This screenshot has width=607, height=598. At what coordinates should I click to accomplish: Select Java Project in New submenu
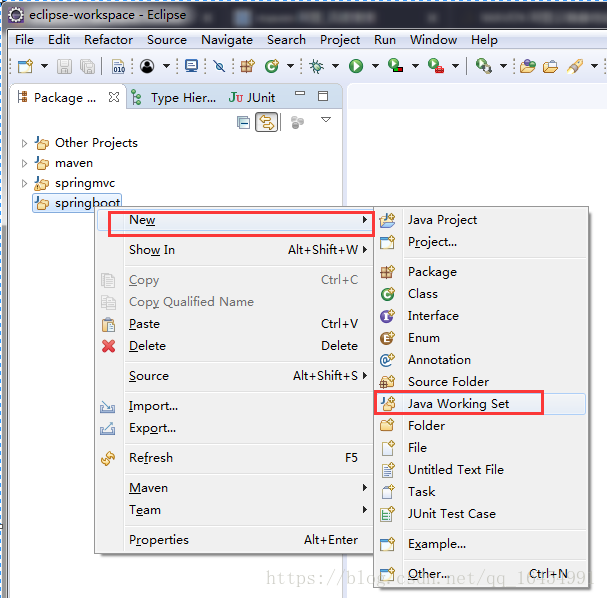(480, 220)
